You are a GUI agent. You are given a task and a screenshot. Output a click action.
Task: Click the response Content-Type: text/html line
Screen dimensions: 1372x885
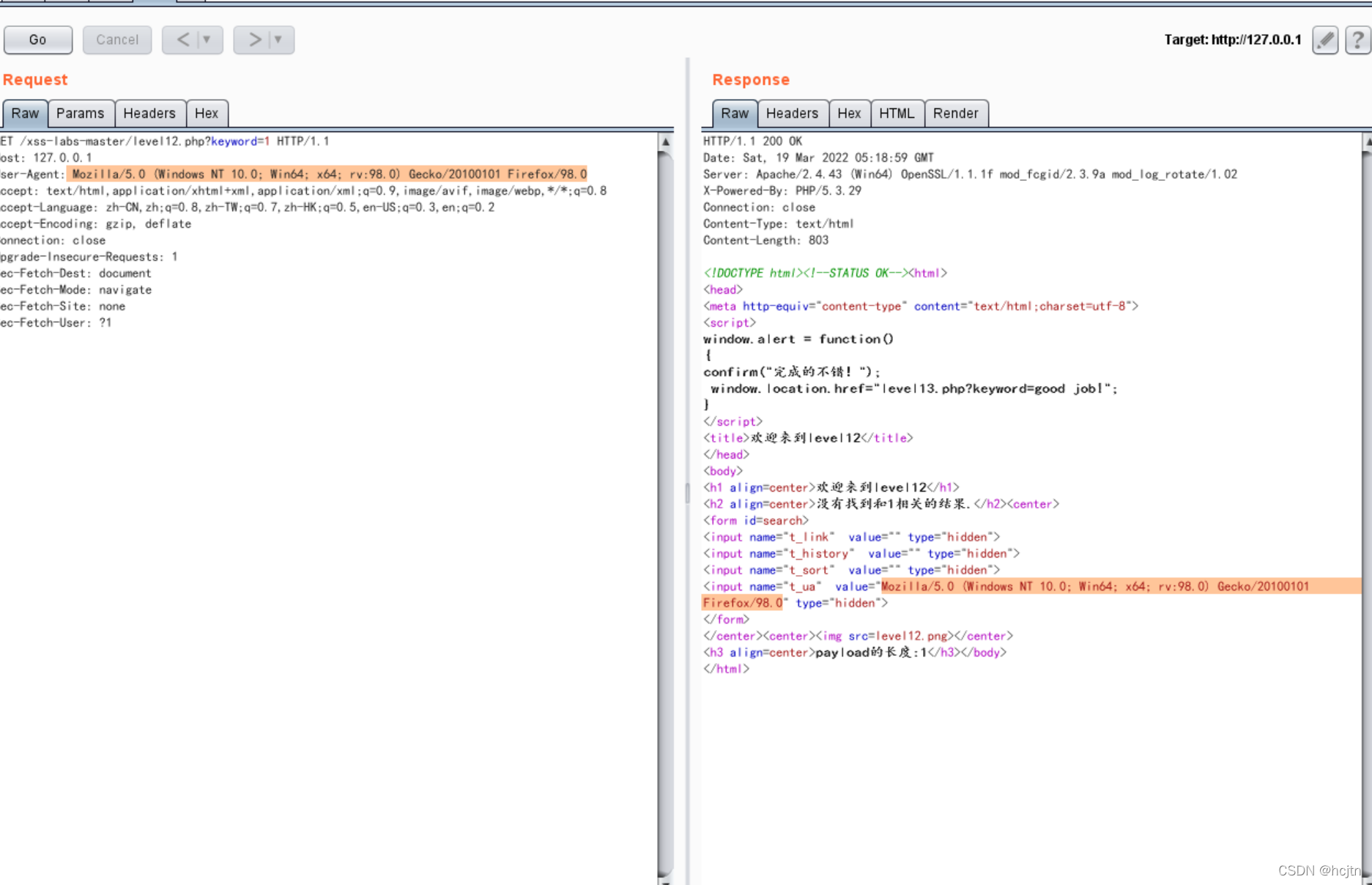click(x=779, y=224)
